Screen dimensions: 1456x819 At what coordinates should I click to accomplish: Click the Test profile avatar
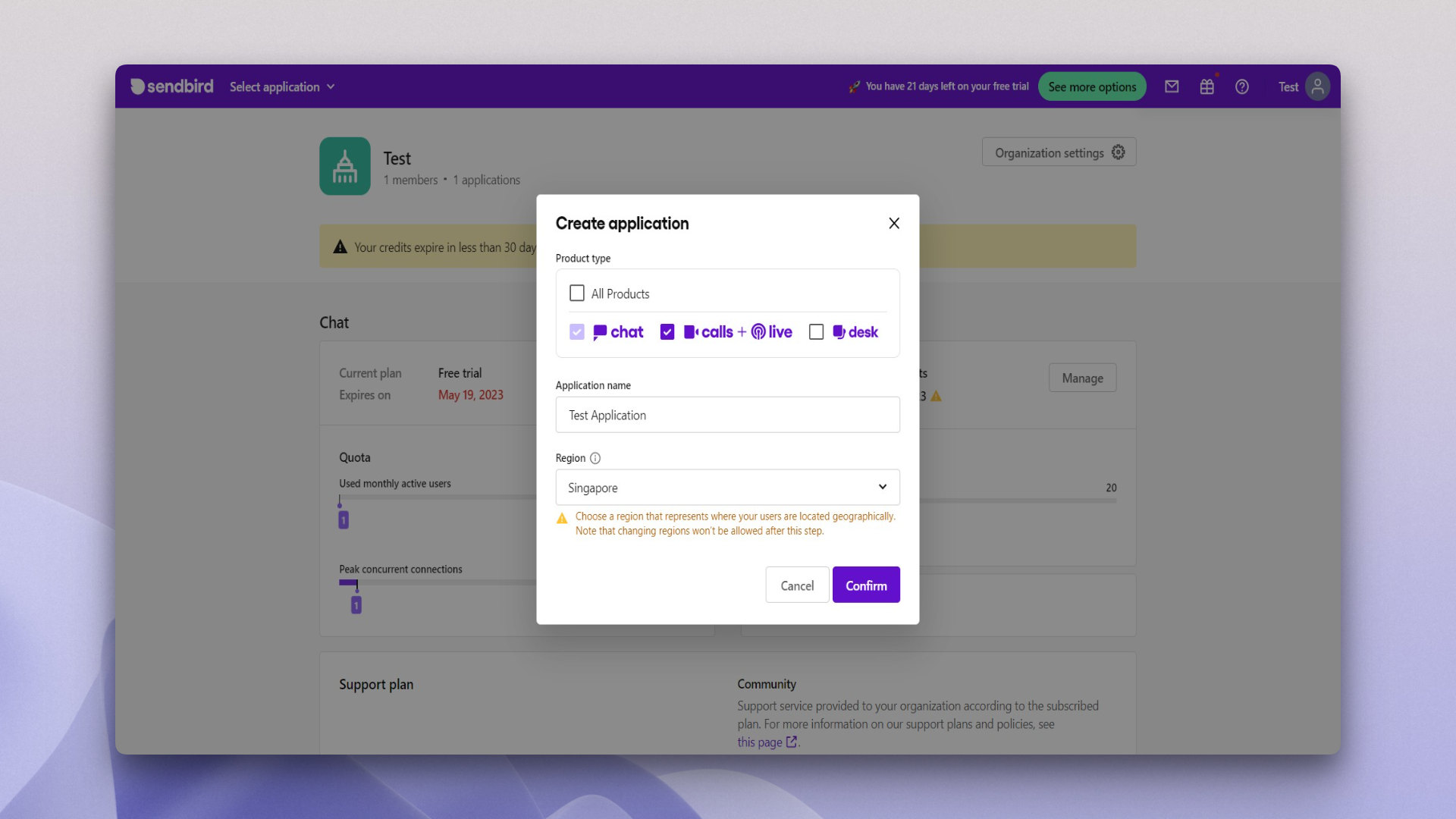coord(1317,86)
